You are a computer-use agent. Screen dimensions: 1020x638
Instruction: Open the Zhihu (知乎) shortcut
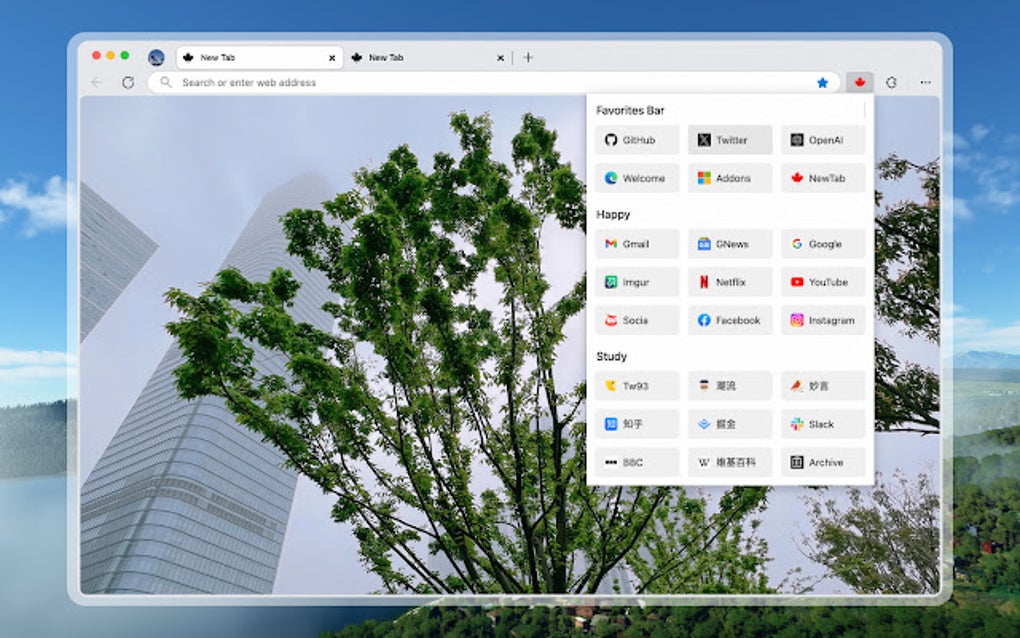click(636, 424)
